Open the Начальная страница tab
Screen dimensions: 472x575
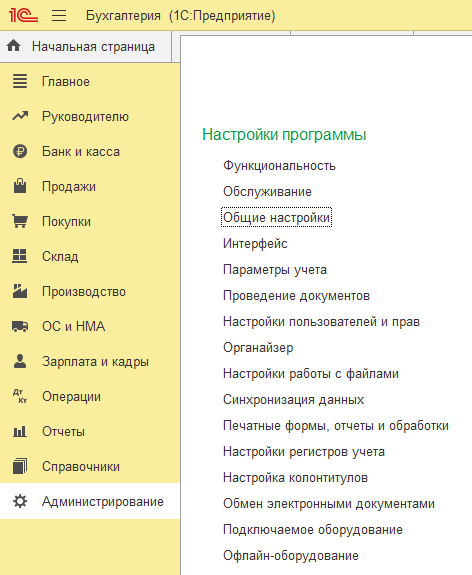[x=85, y=47]
